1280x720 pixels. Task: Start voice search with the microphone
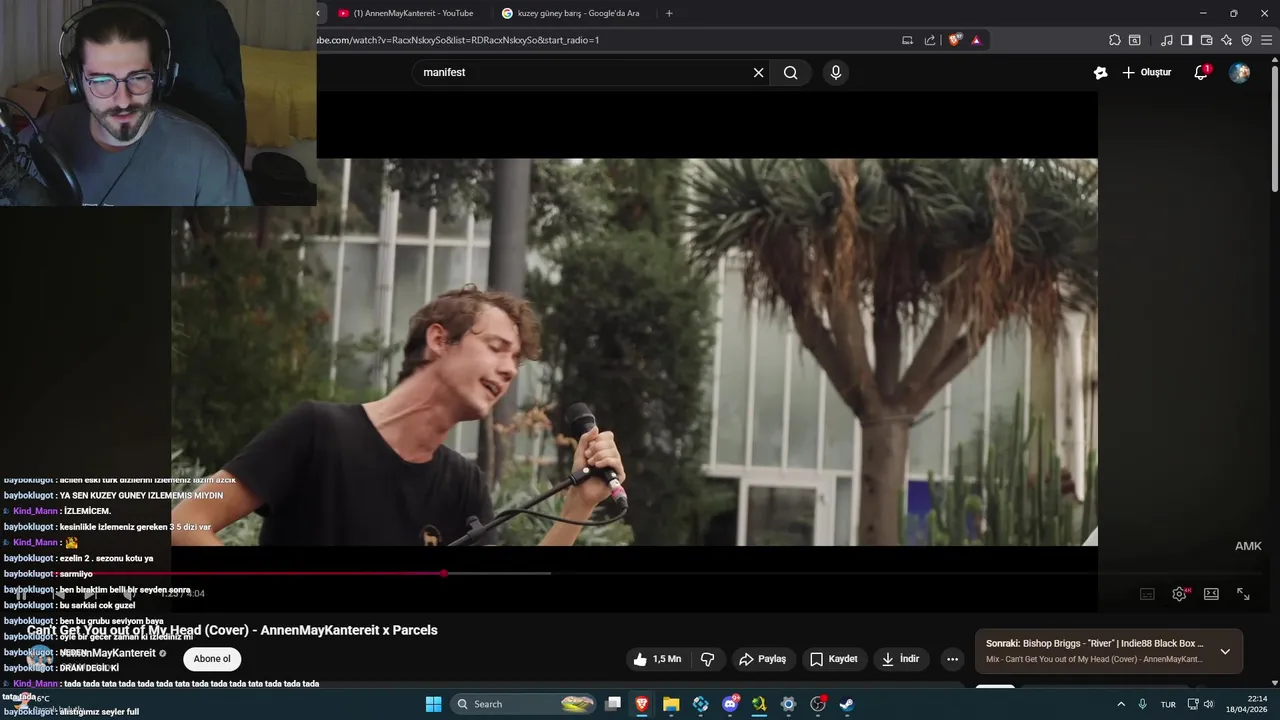coord(836,72)
